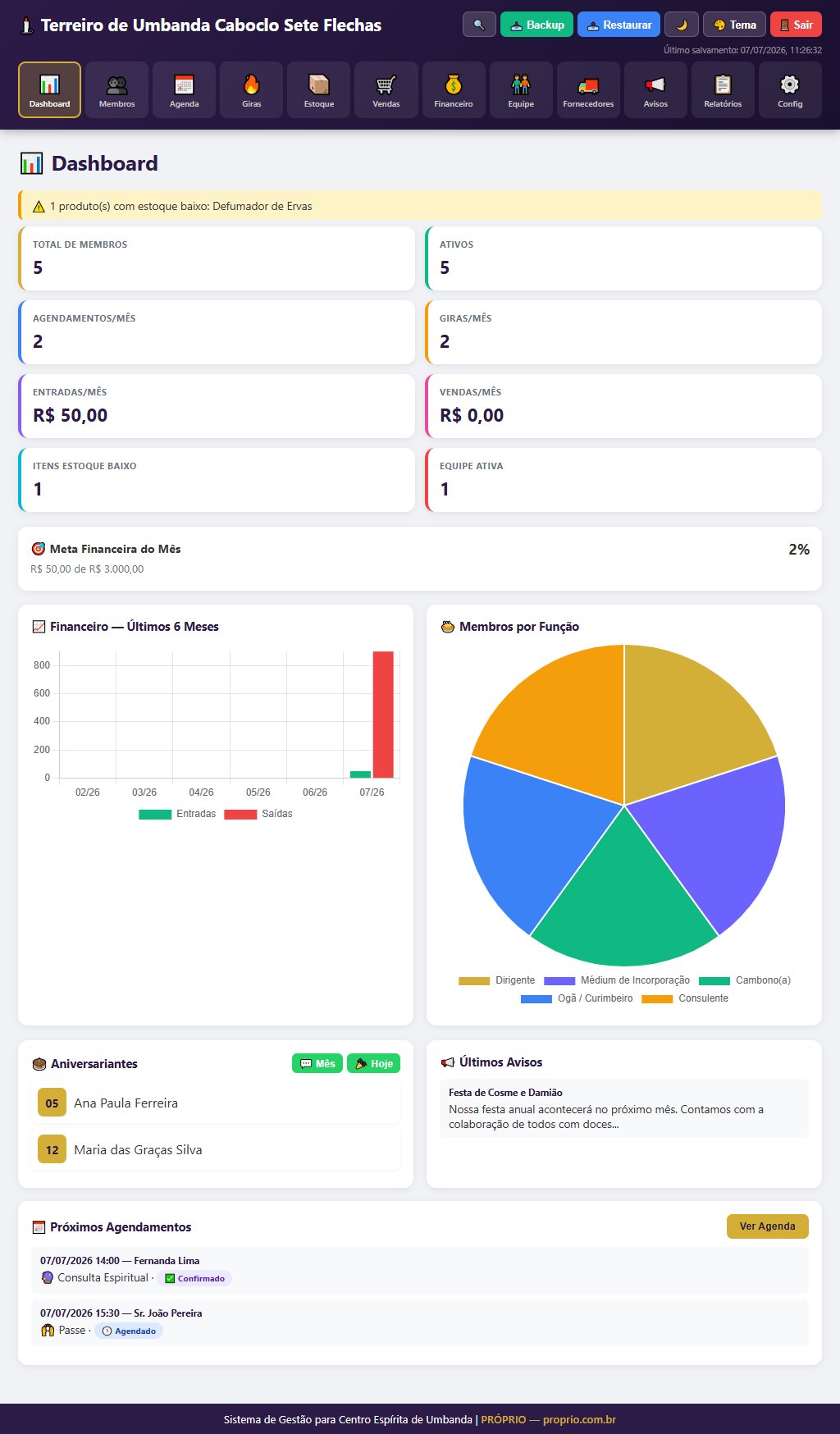Click the green pie slice
The height and width of the screenshot is (1434, 840).
[x=623, y=902]
